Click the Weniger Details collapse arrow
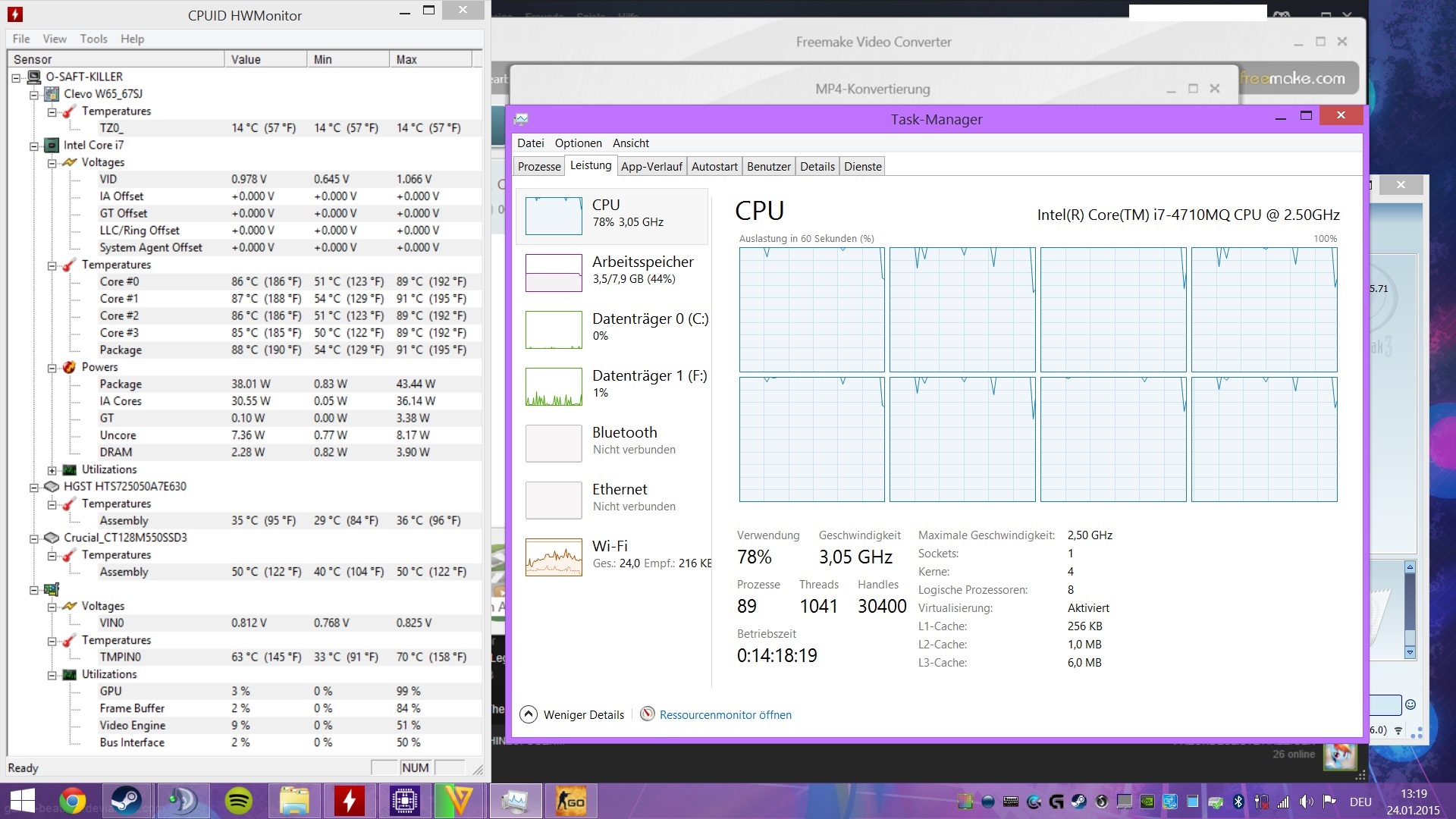This screenshot has height=819, width=1456. (529, 714)
